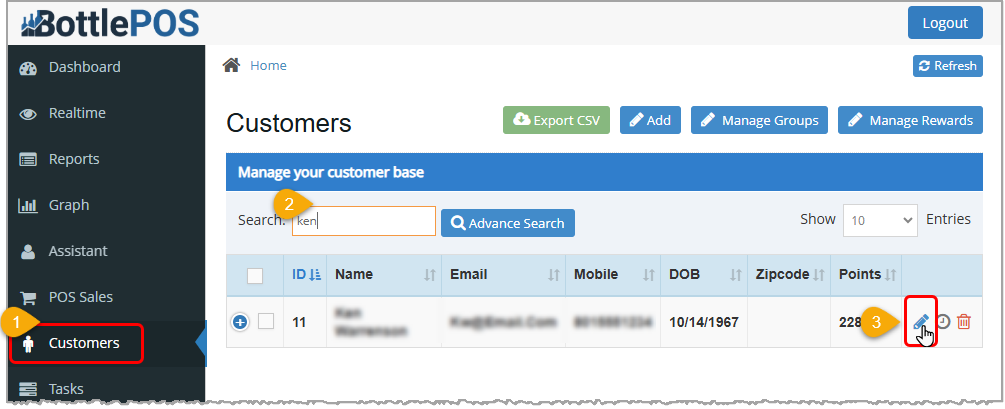Sort by Mobile column arrows

click(649, 275)
